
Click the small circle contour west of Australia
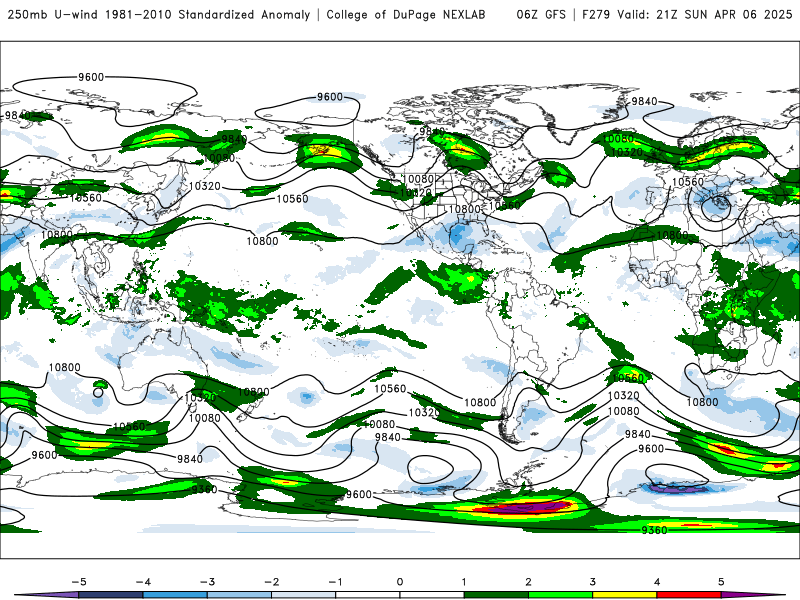pos(98,392)
